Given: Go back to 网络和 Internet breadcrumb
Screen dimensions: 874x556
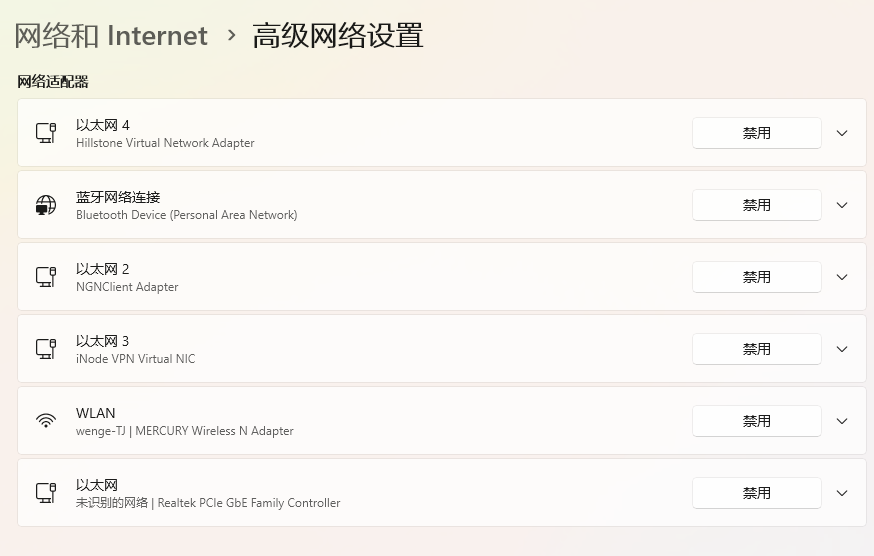Looking at the screenshot, I should (111, 36).
